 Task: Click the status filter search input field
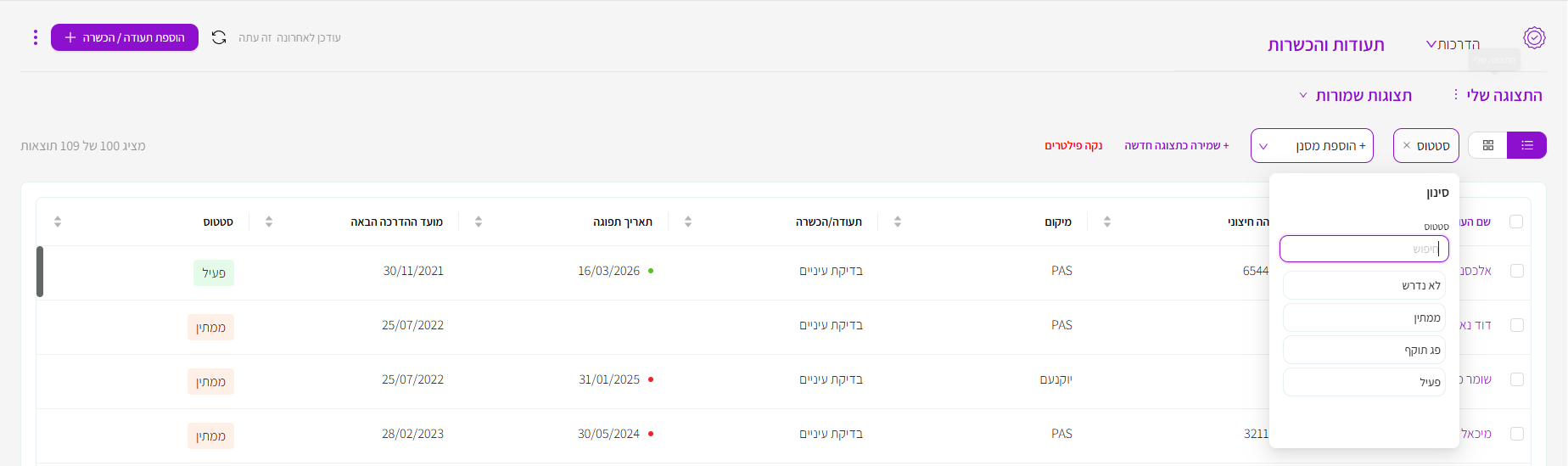click(x=1364, y=249)
